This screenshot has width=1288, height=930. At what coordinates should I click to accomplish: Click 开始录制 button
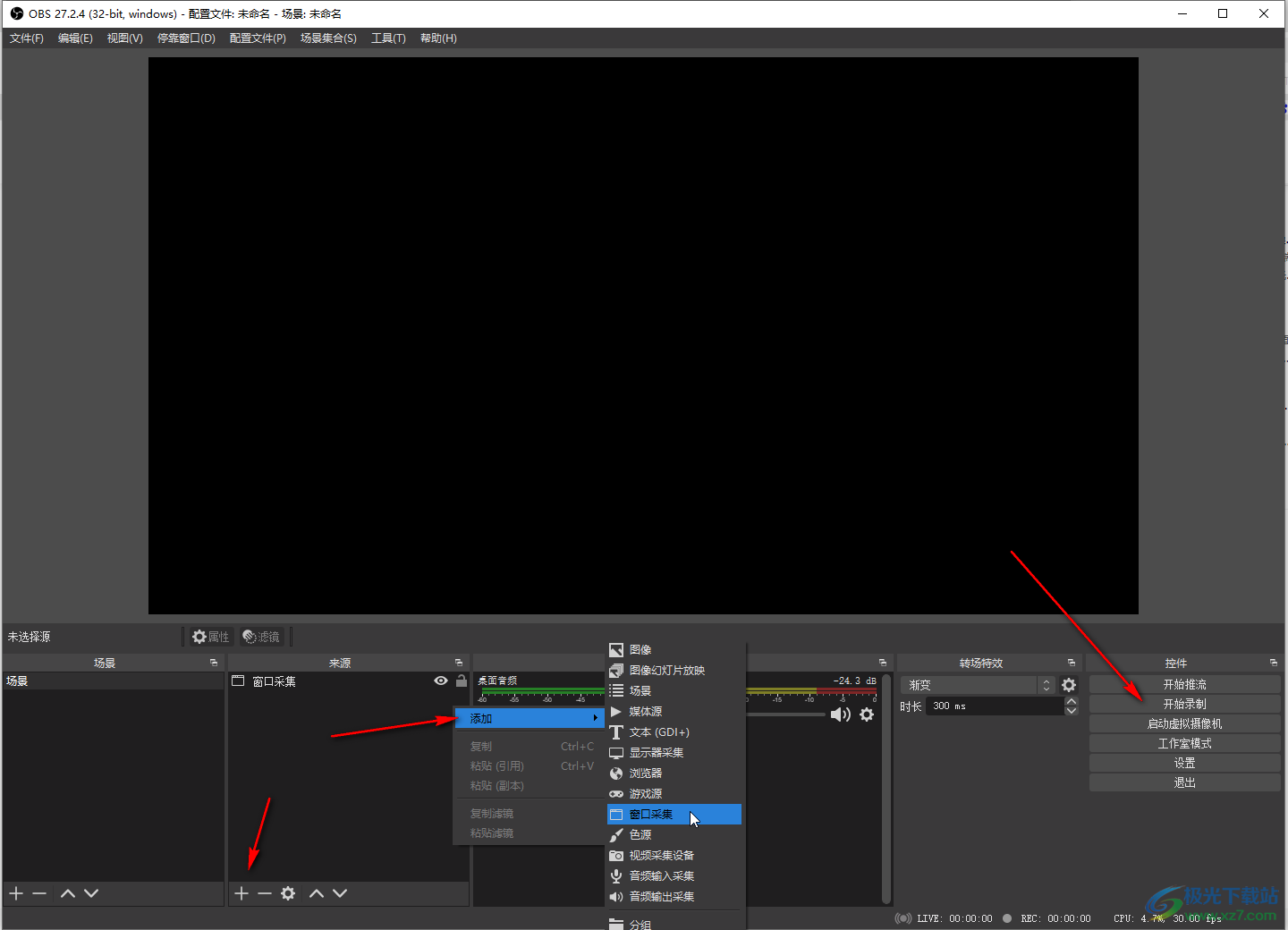pos(1184,704)
